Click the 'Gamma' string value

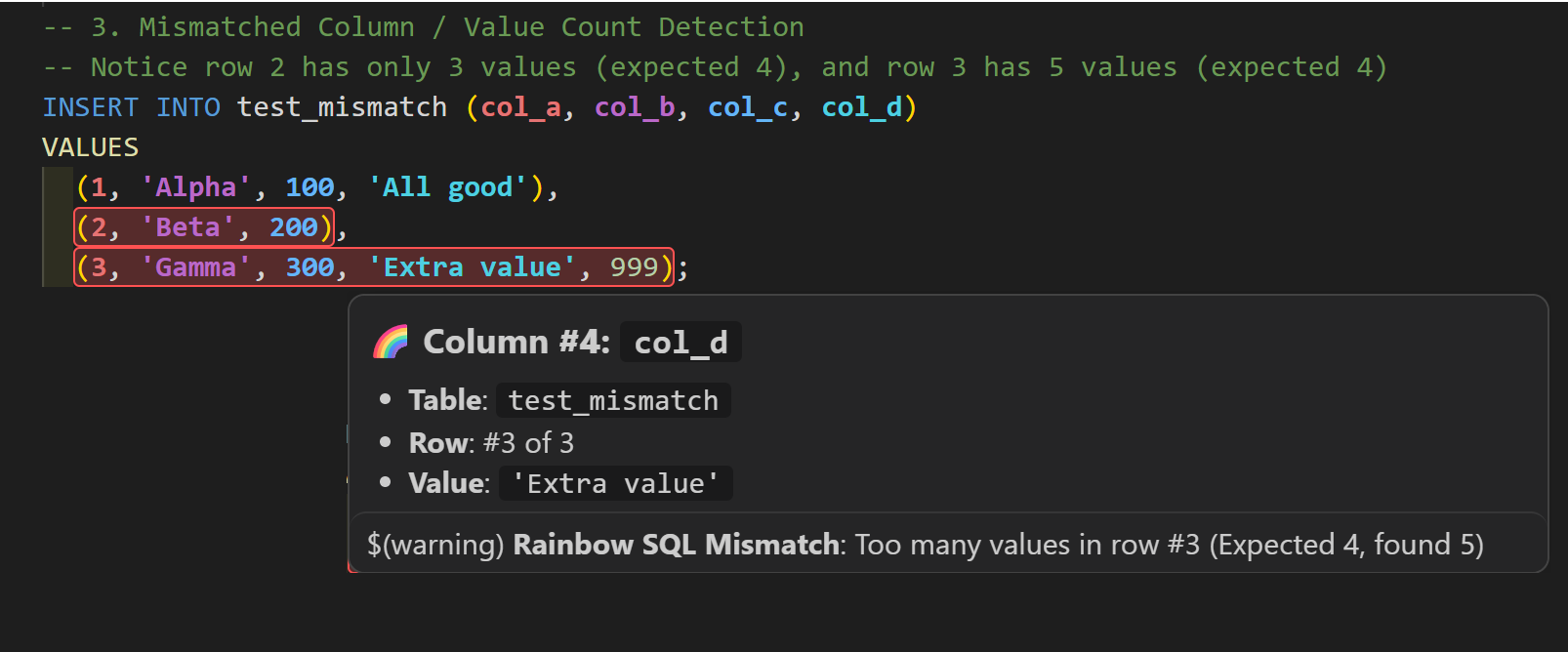(x=196, y=267)
